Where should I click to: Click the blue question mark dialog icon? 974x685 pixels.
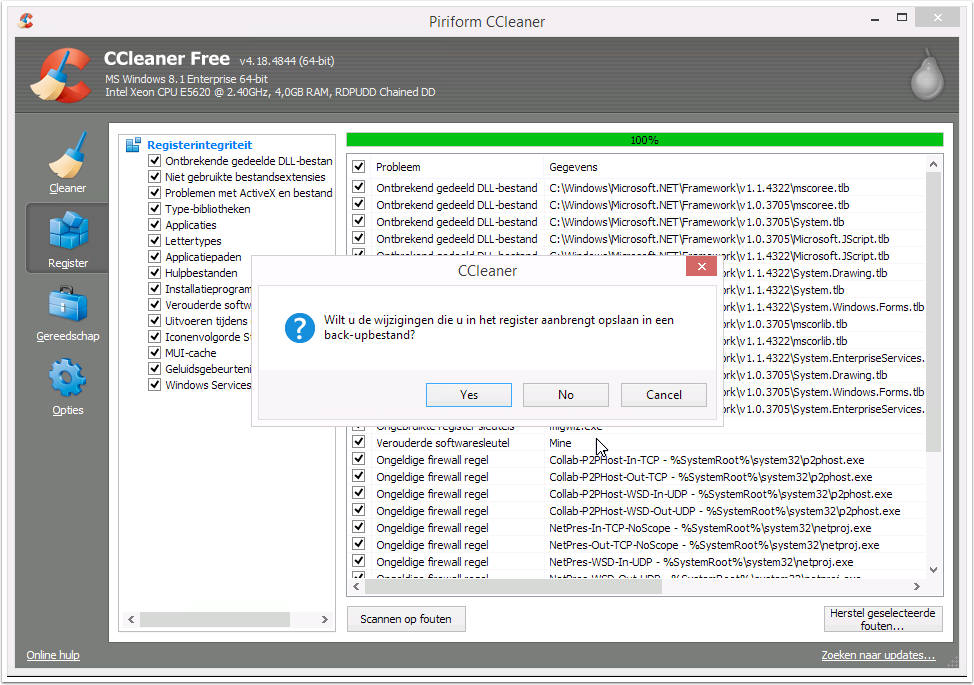[299, 328]
